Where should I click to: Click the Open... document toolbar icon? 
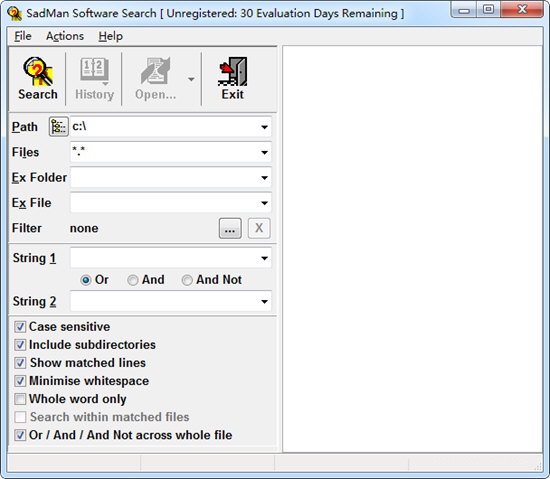tap(155, 71)
